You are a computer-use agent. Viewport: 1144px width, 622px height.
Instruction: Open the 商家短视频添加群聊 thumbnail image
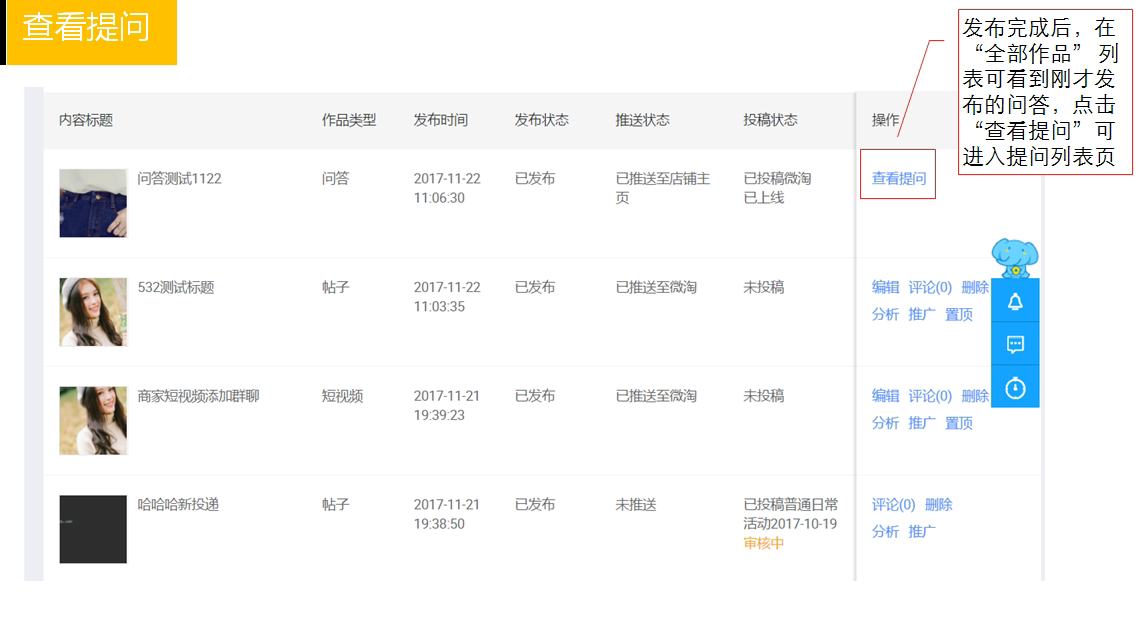pyautogui.click(x=93, y=421)
